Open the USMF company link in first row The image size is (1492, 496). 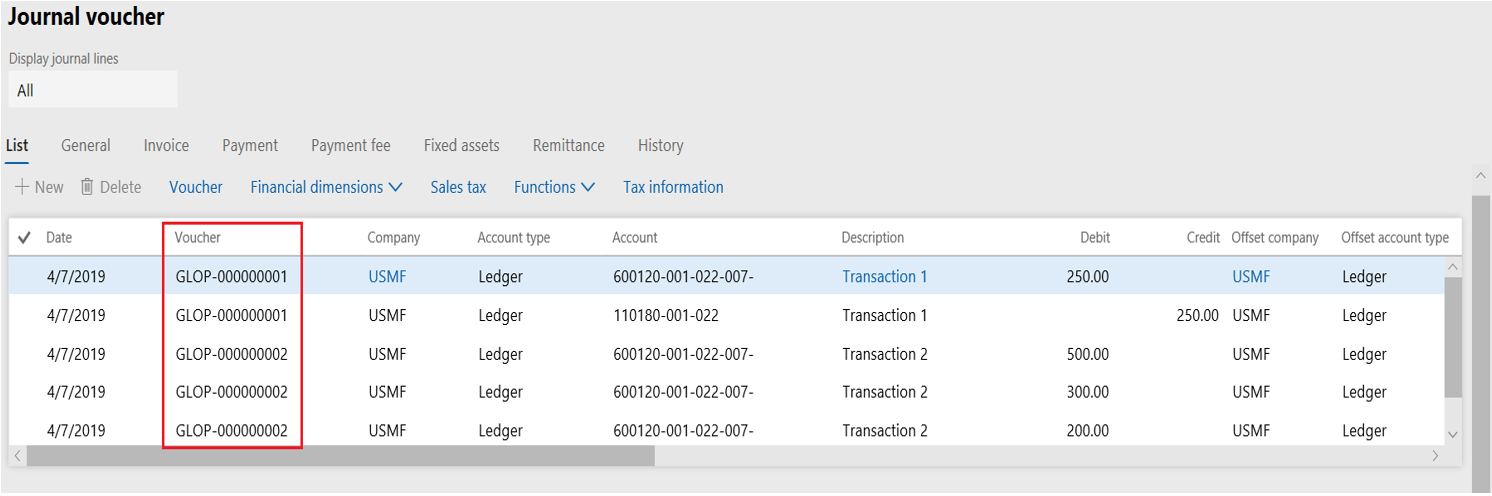click(x=387, y=277)
